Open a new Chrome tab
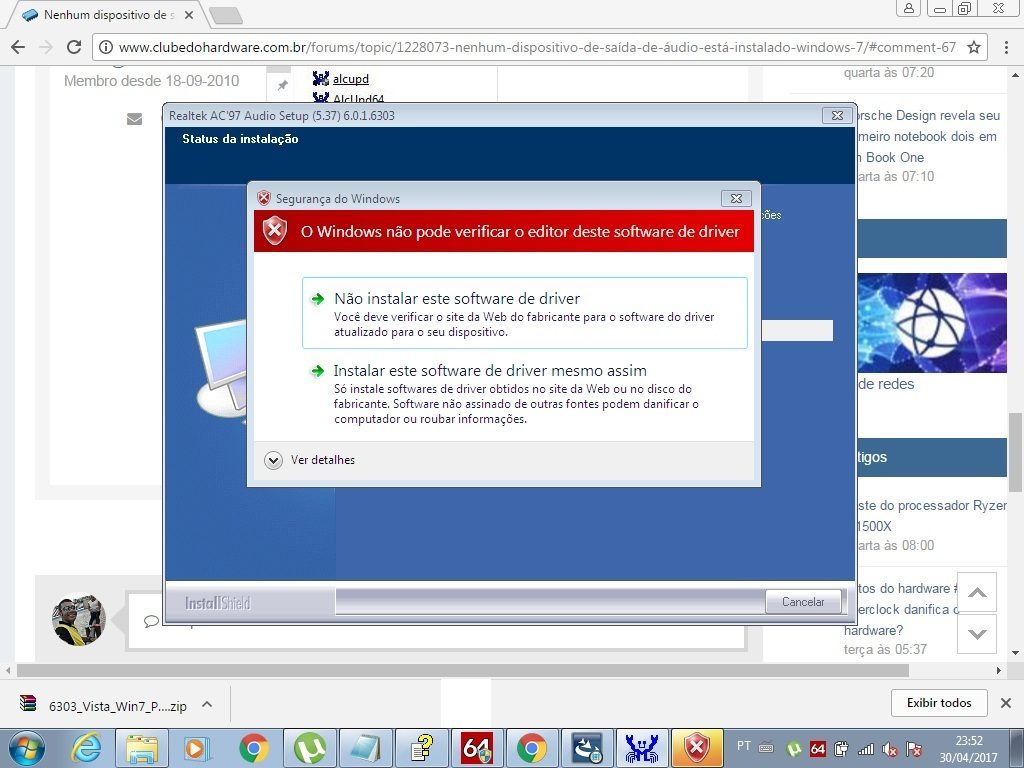The image size is (1024, 768). pyautogui.click(x=226, y=15)
